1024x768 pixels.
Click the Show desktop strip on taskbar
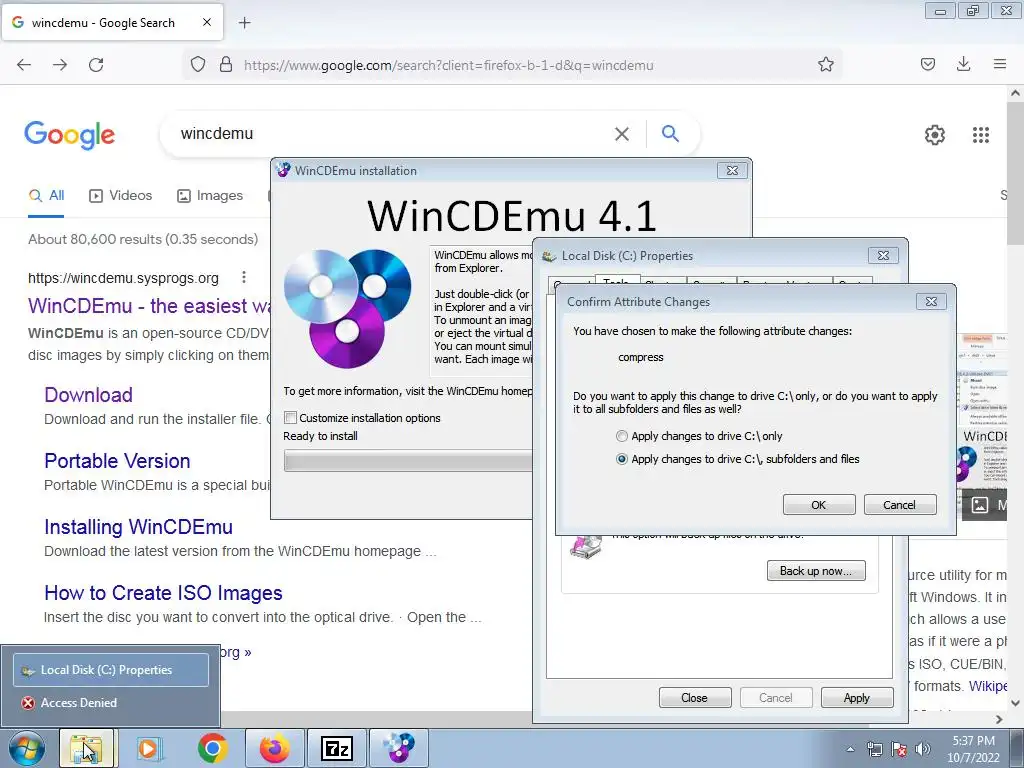(1019, 748)
